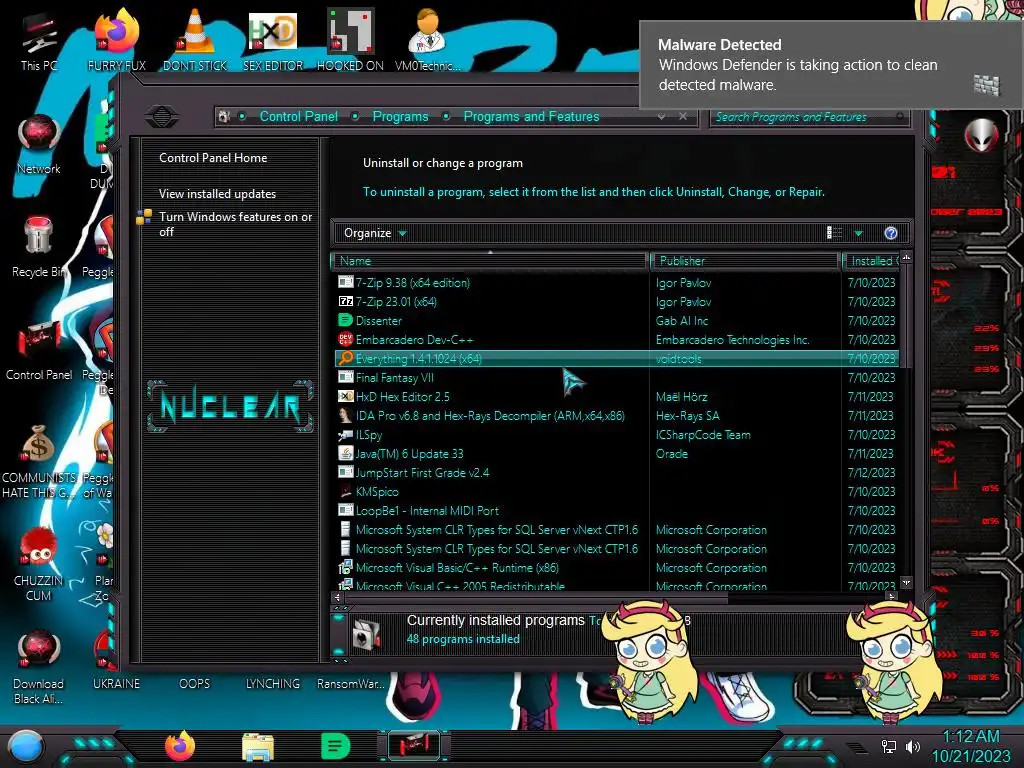Open the Network desktop icon
Image resolution: width=1024 pixels, height=768 pixels.
(39, 144)
